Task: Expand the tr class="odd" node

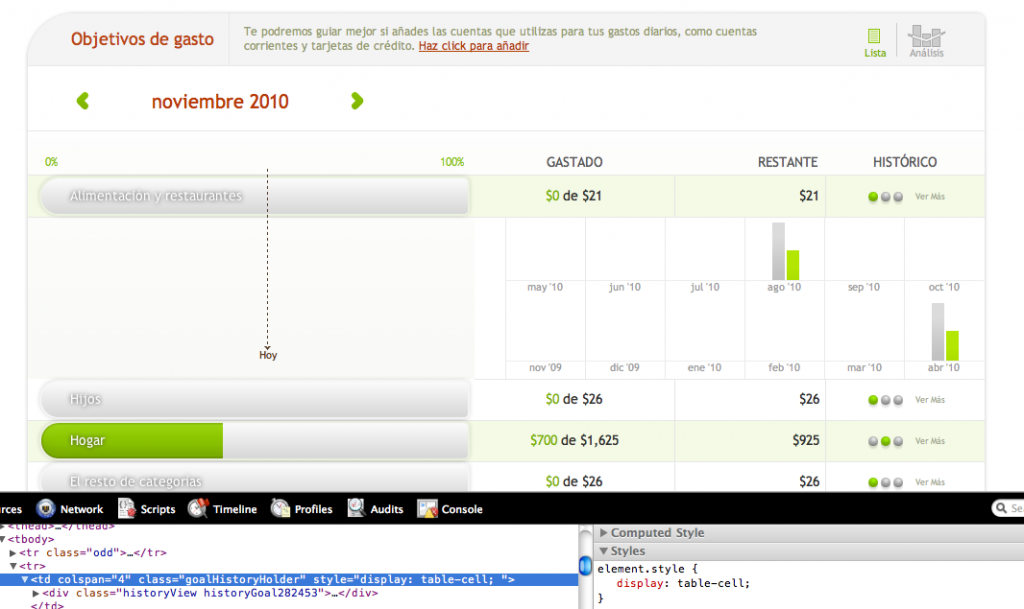Action: [13, 552]
